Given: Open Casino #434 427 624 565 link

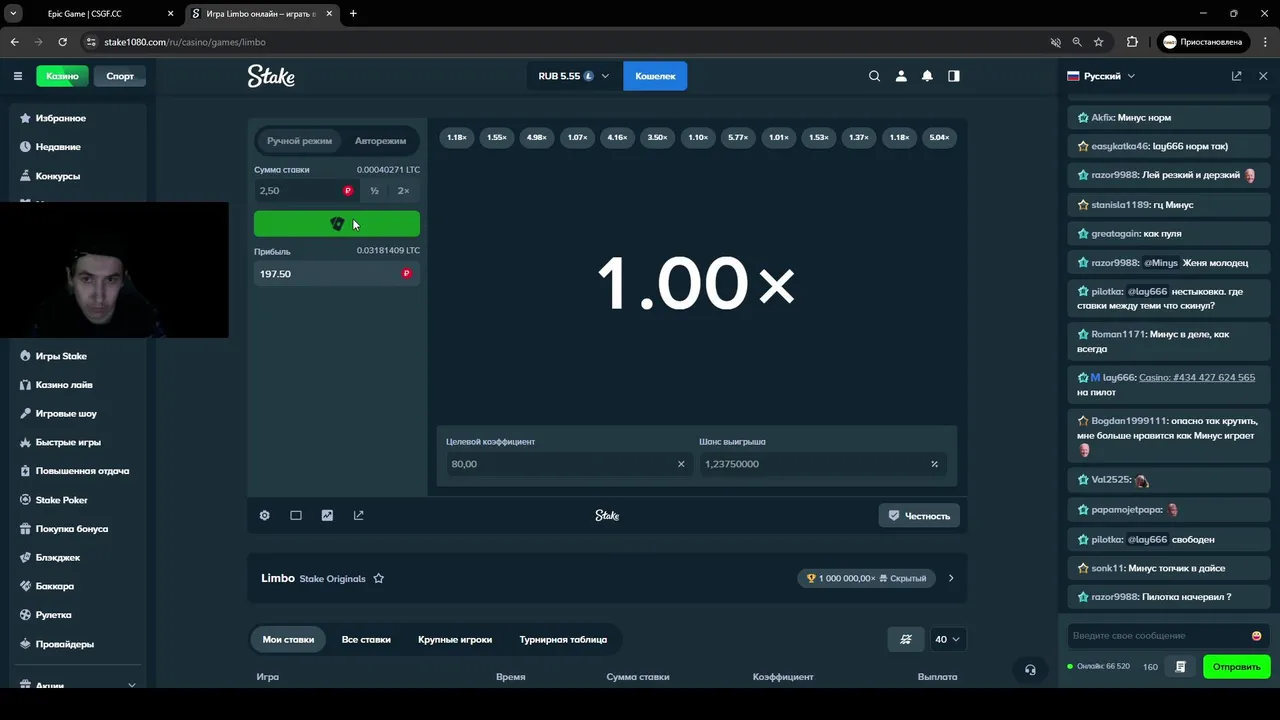Looking at the screenshot, I should 1197,378.
